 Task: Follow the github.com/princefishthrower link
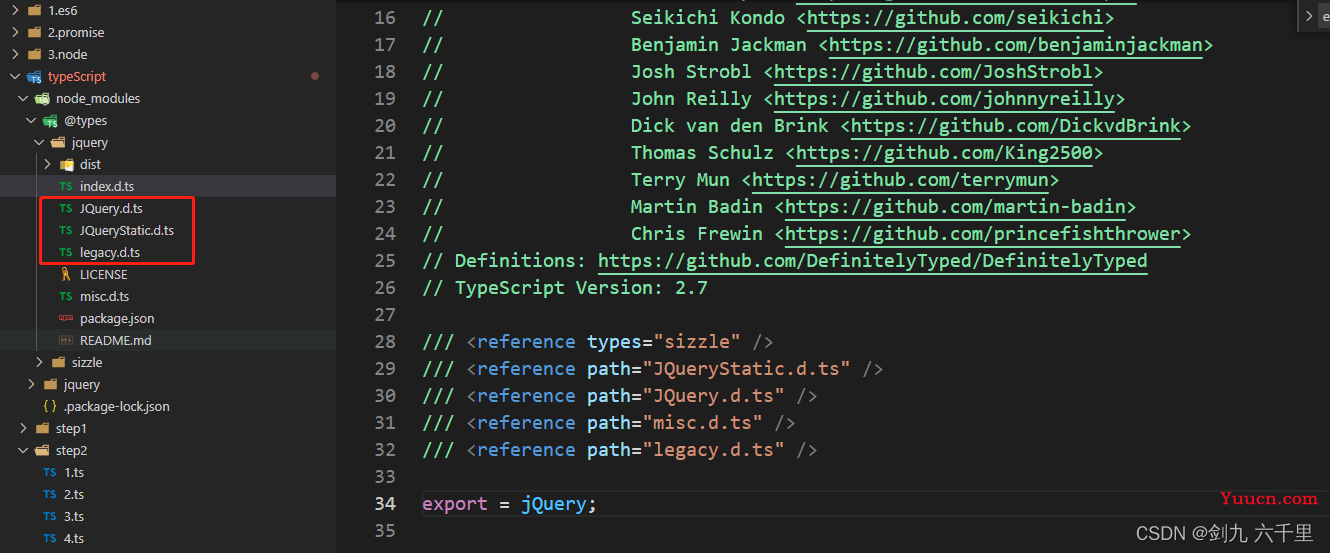click(x=983, y=234)
